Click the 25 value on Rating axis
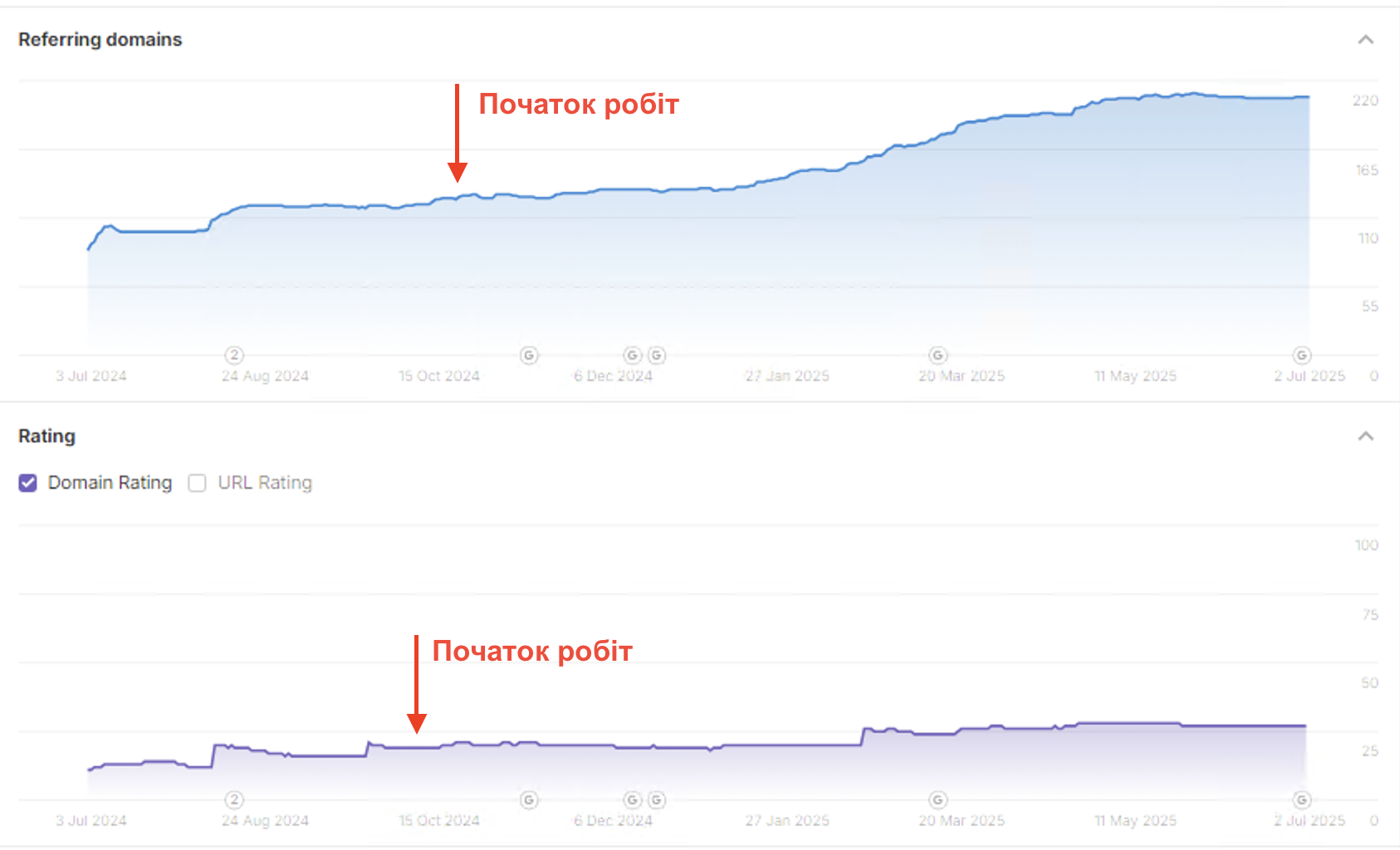The width and height of the screenshot is (1400, 850). click(x=1370, y=751)
